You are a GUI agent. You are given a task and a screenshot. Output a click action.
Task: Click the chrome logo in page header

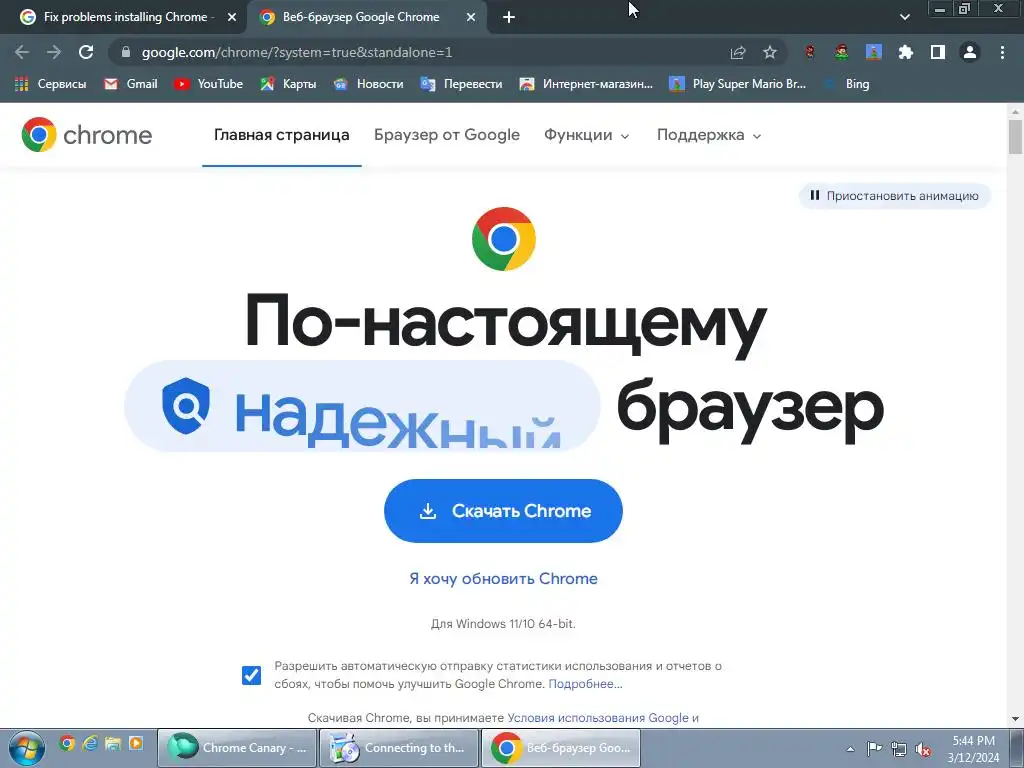pos(86,135)
